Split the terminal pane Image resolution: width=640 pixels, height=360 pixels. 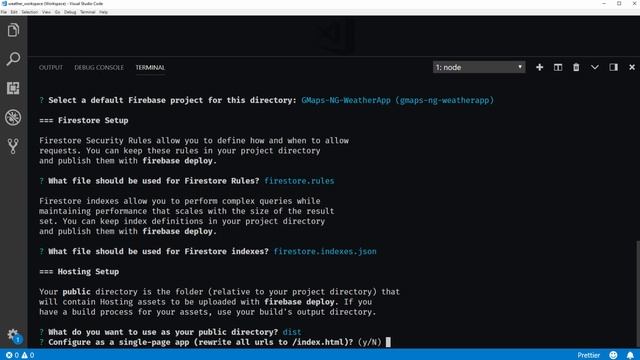pyautogui.click(x=558, y=67)
